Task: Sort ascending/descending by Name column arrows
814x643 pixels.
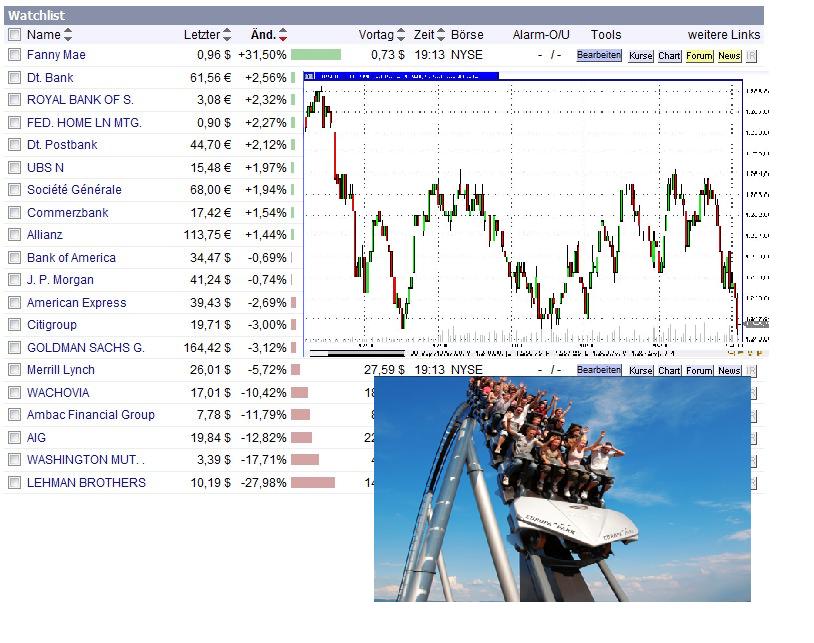Action: 67,35
